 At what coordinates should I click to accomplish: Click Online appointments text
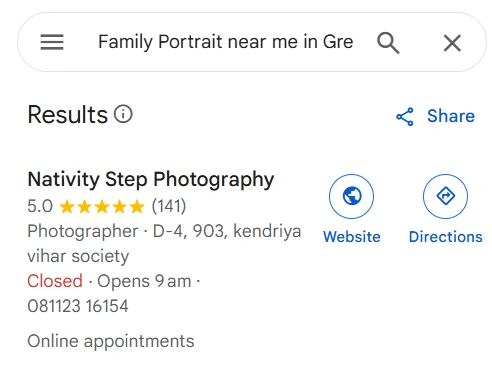(x=111, y=341)
